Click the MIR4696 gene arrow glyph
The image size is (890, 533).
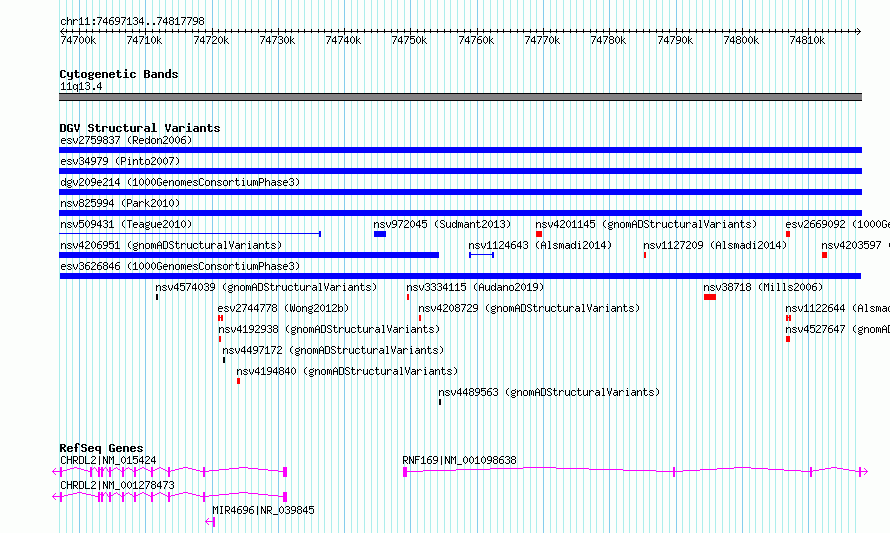point(210,522)
